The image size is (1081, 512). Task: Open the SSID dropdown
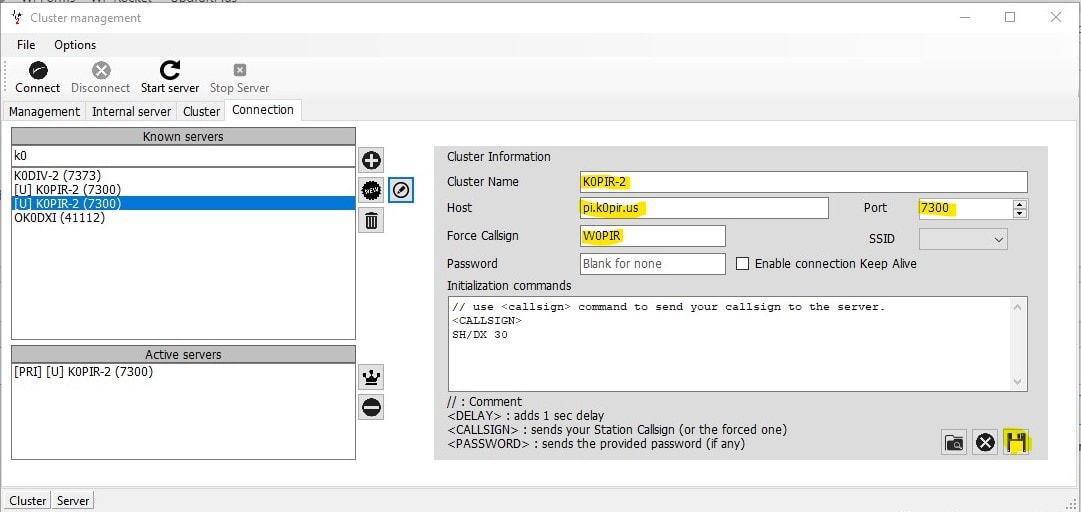click(x=962, y=239)
